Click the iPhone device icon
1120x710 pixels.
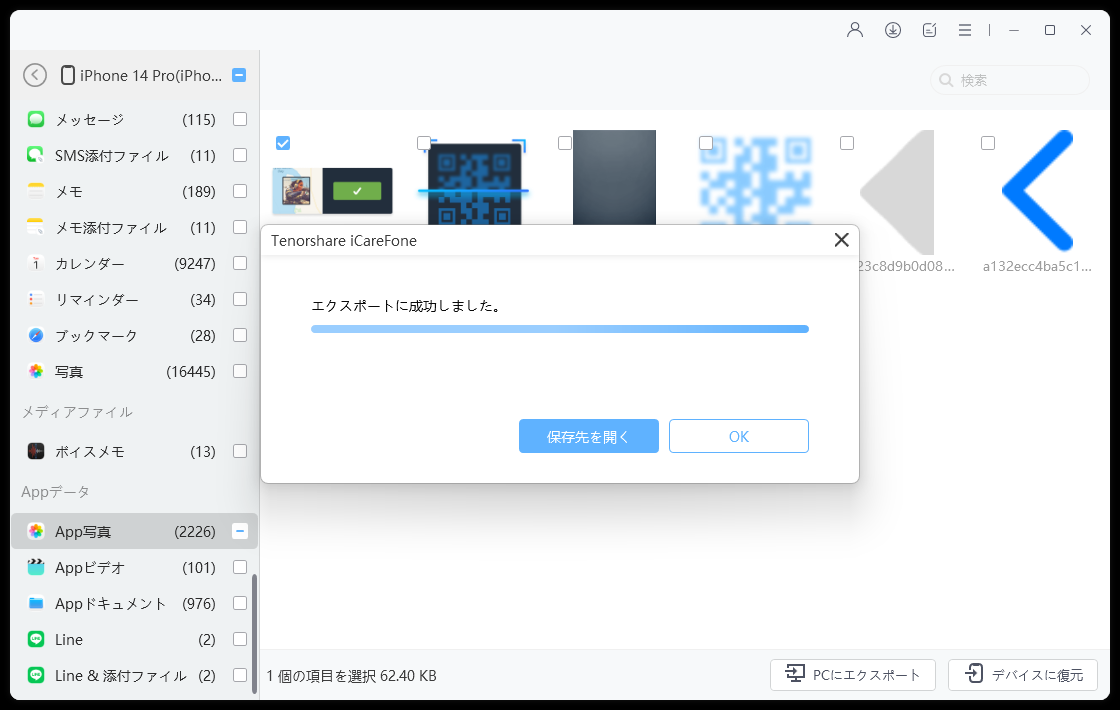(68, 75)
